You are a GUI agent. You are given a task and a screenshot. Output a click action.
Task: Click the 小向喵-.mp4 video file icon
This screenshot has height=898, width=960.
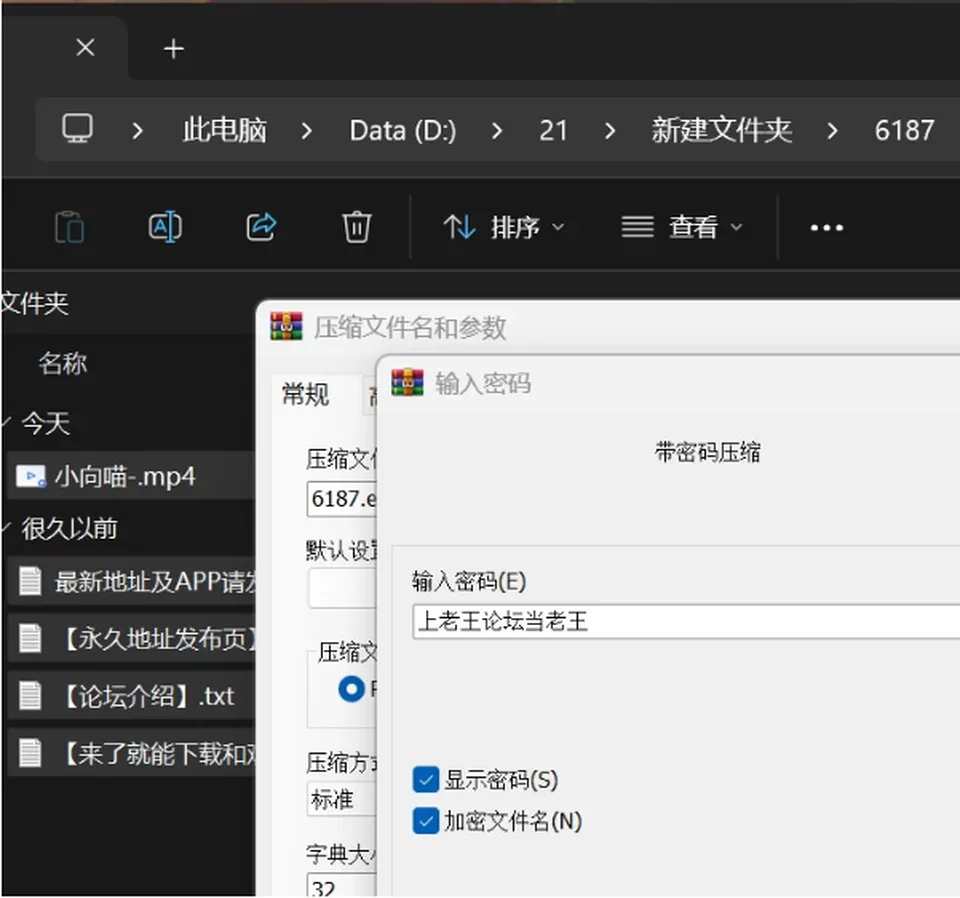point(31,477)
